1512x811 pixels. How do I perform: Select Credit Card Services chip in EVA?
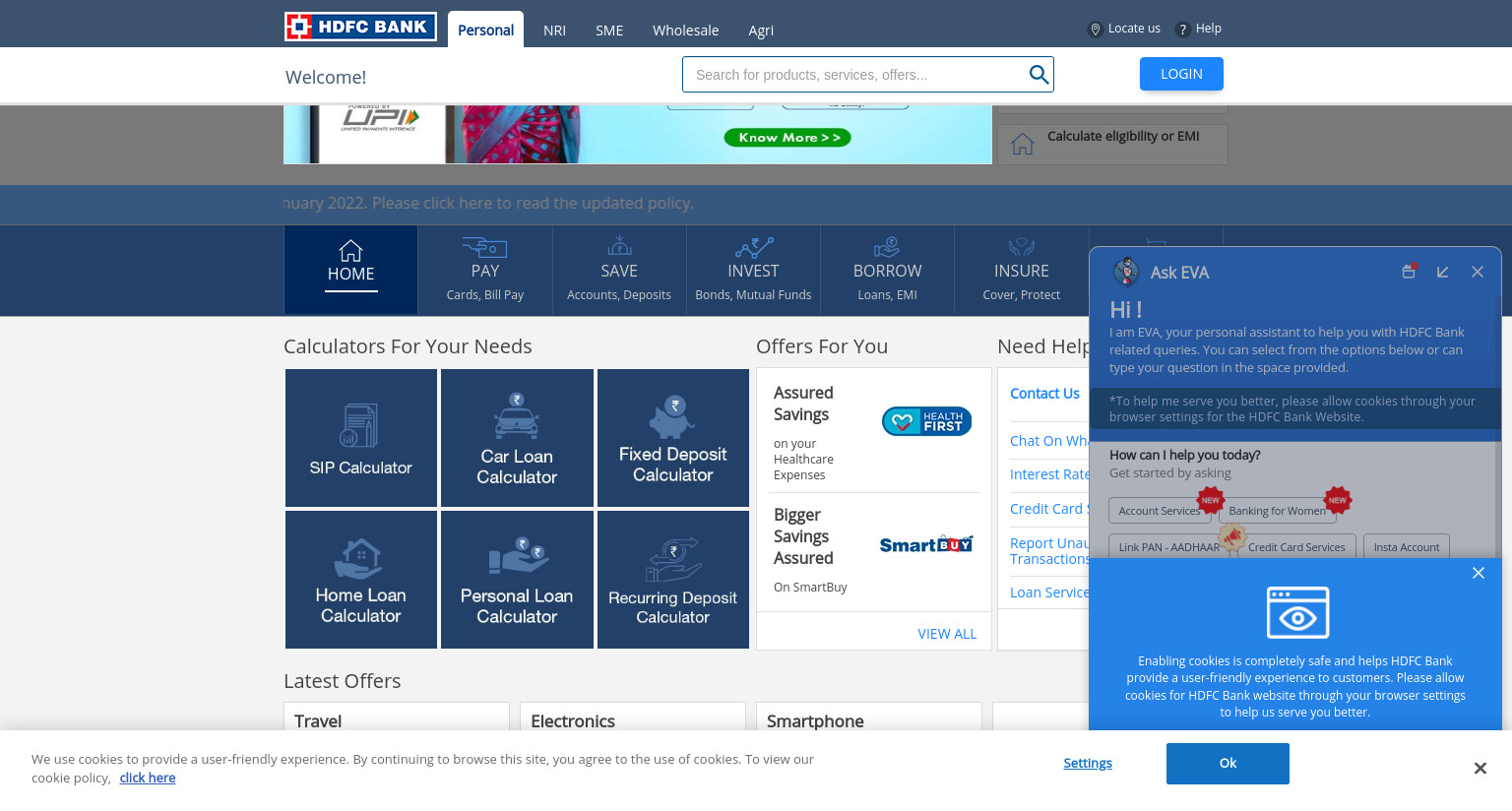tap(1296, 547)
